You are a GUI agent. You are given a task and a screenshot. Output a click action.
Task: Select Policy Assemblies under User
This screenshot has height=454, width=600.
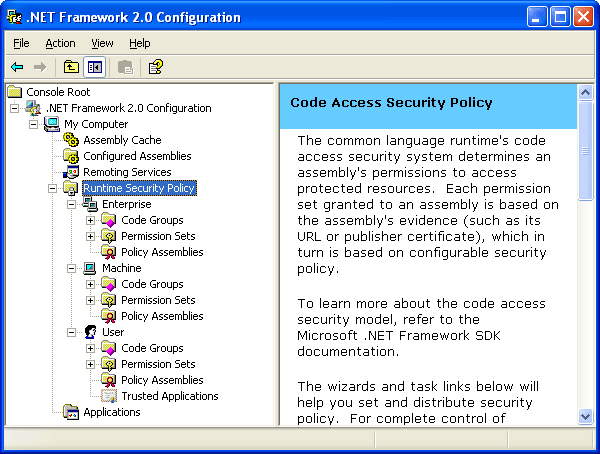[161, 380]
